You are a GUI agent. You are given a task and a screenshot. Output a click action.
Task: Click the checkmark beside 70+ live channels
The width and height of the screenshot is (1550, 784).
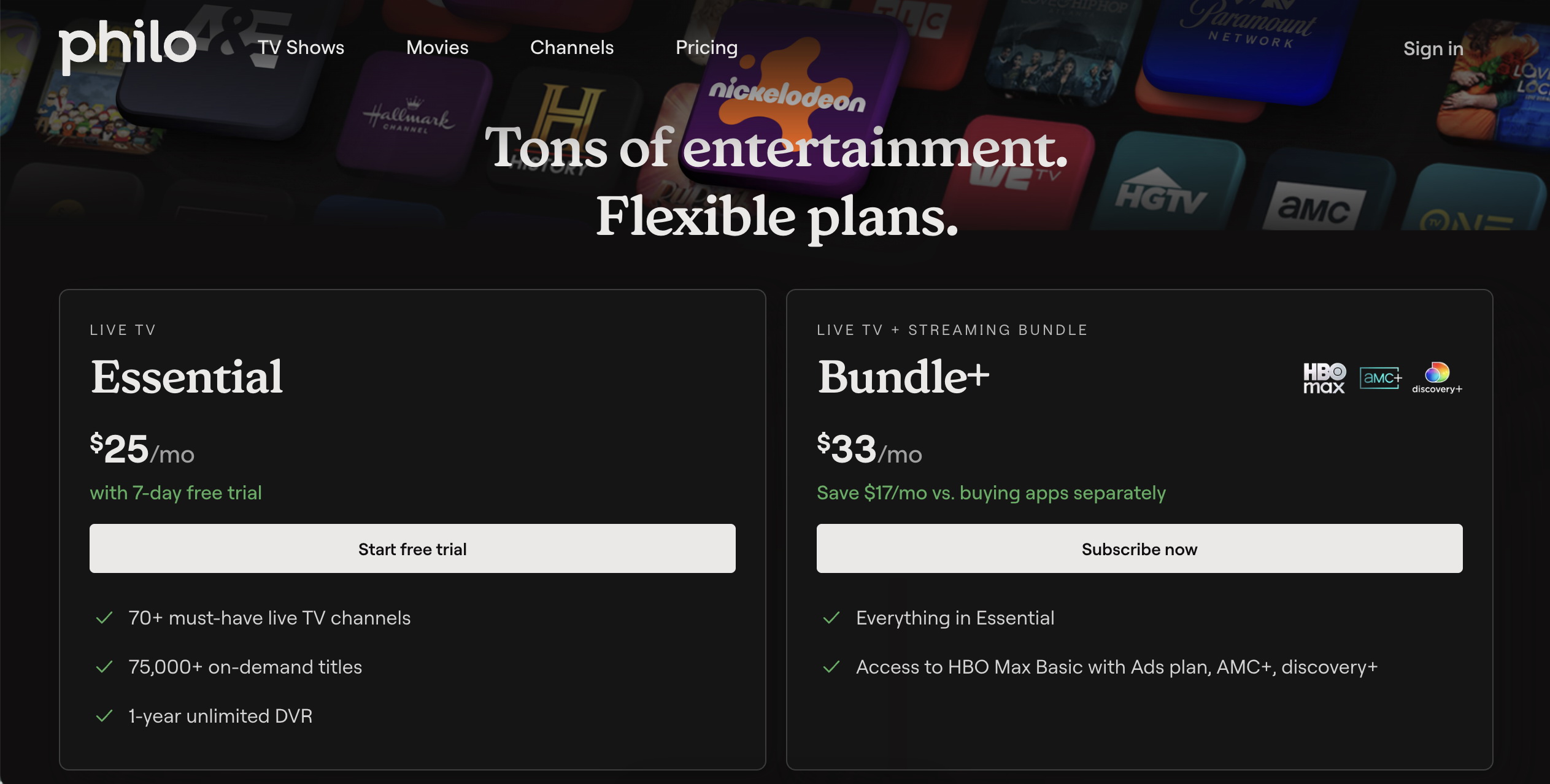(x=104, y=618)
